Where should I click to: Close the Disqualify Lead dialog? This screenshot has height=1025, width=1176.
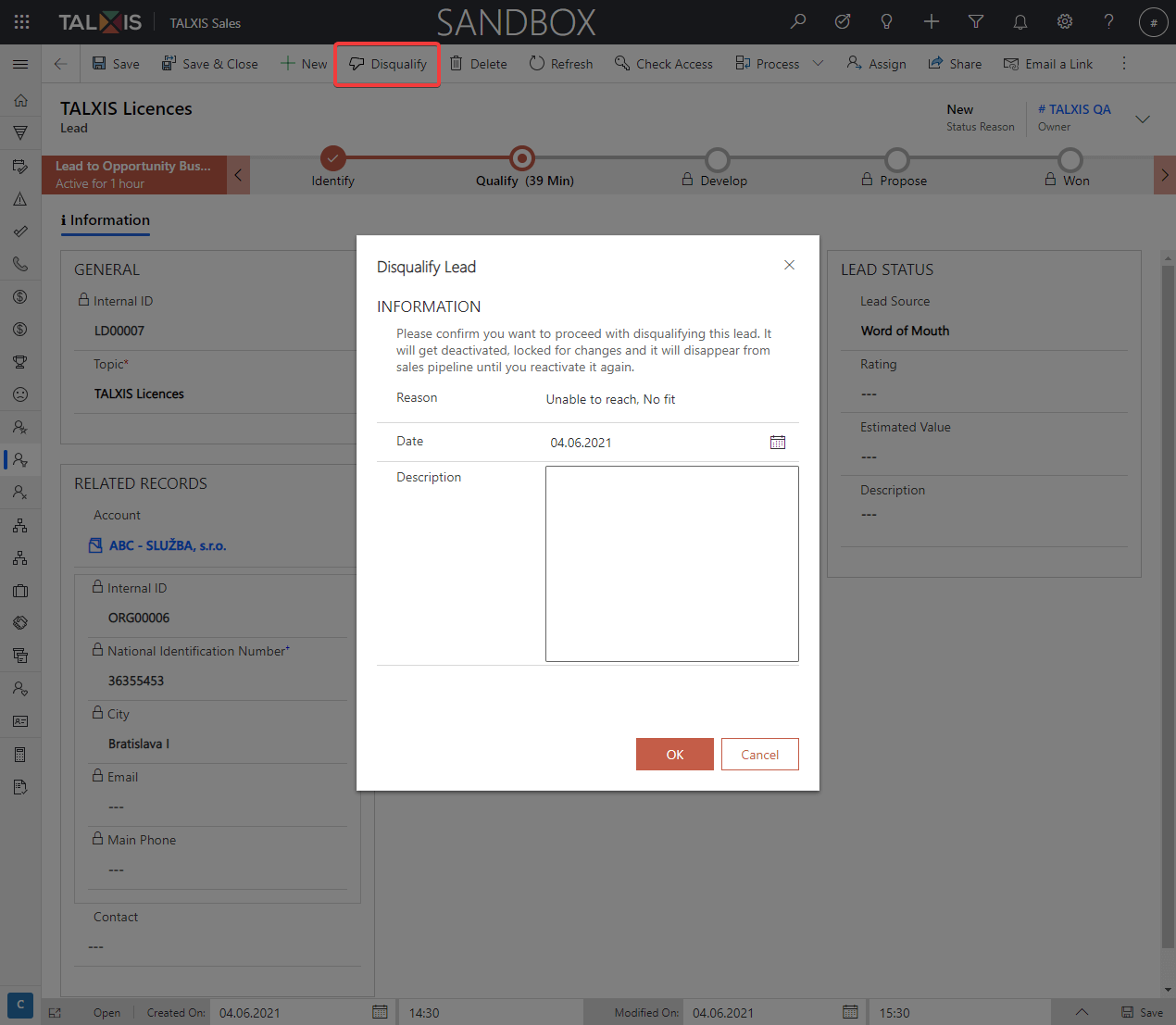point(789,265)
